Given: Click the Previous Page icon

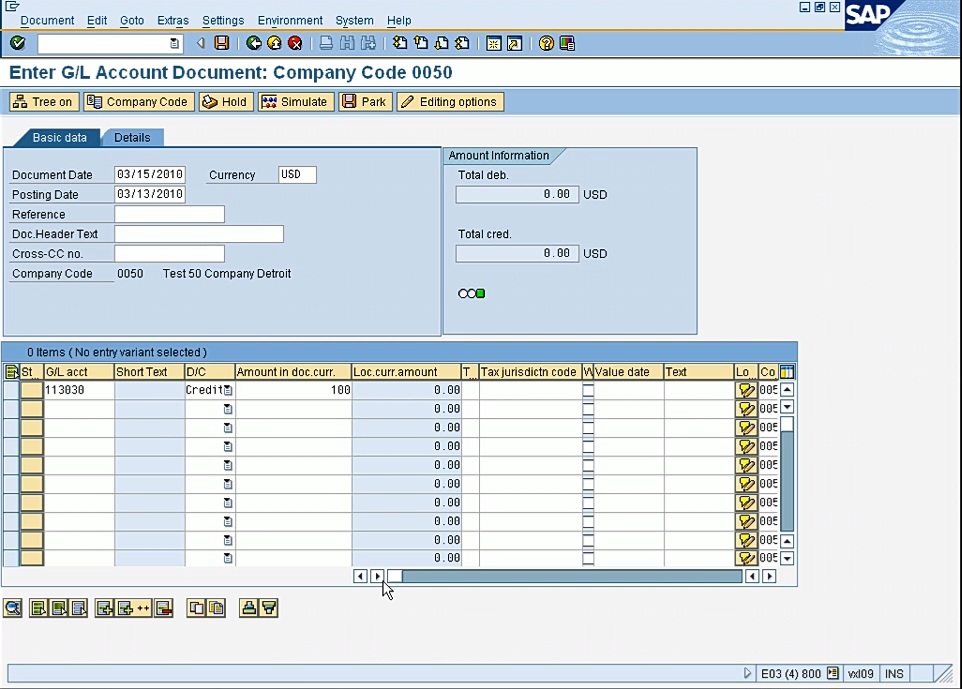Looking at the screenshot, I should point(421,43).
